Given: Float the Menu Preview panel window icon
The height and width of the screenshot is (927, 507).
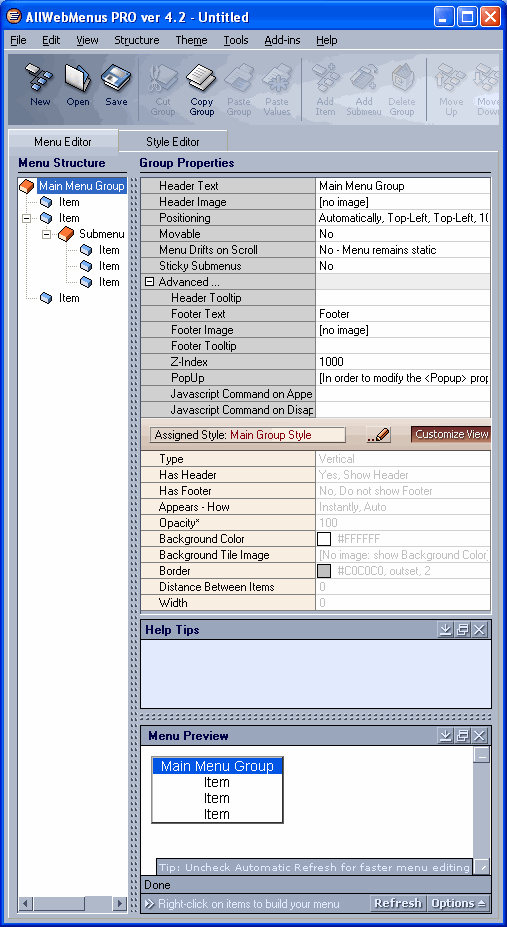Looking at the screenshot, I should tap(463, 735).
